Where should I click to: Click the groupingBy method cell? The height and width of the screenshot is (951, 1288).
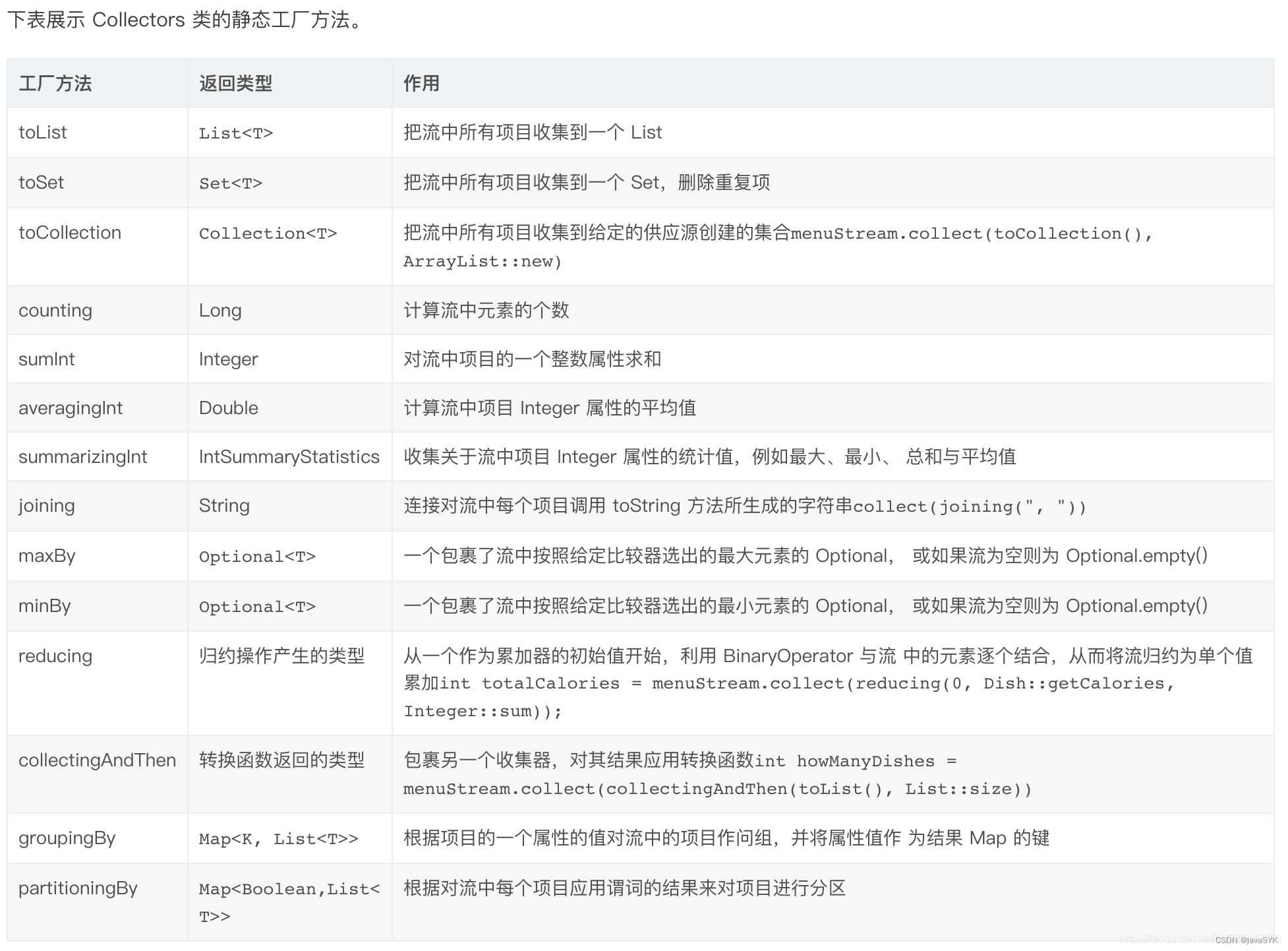[67, 838]
